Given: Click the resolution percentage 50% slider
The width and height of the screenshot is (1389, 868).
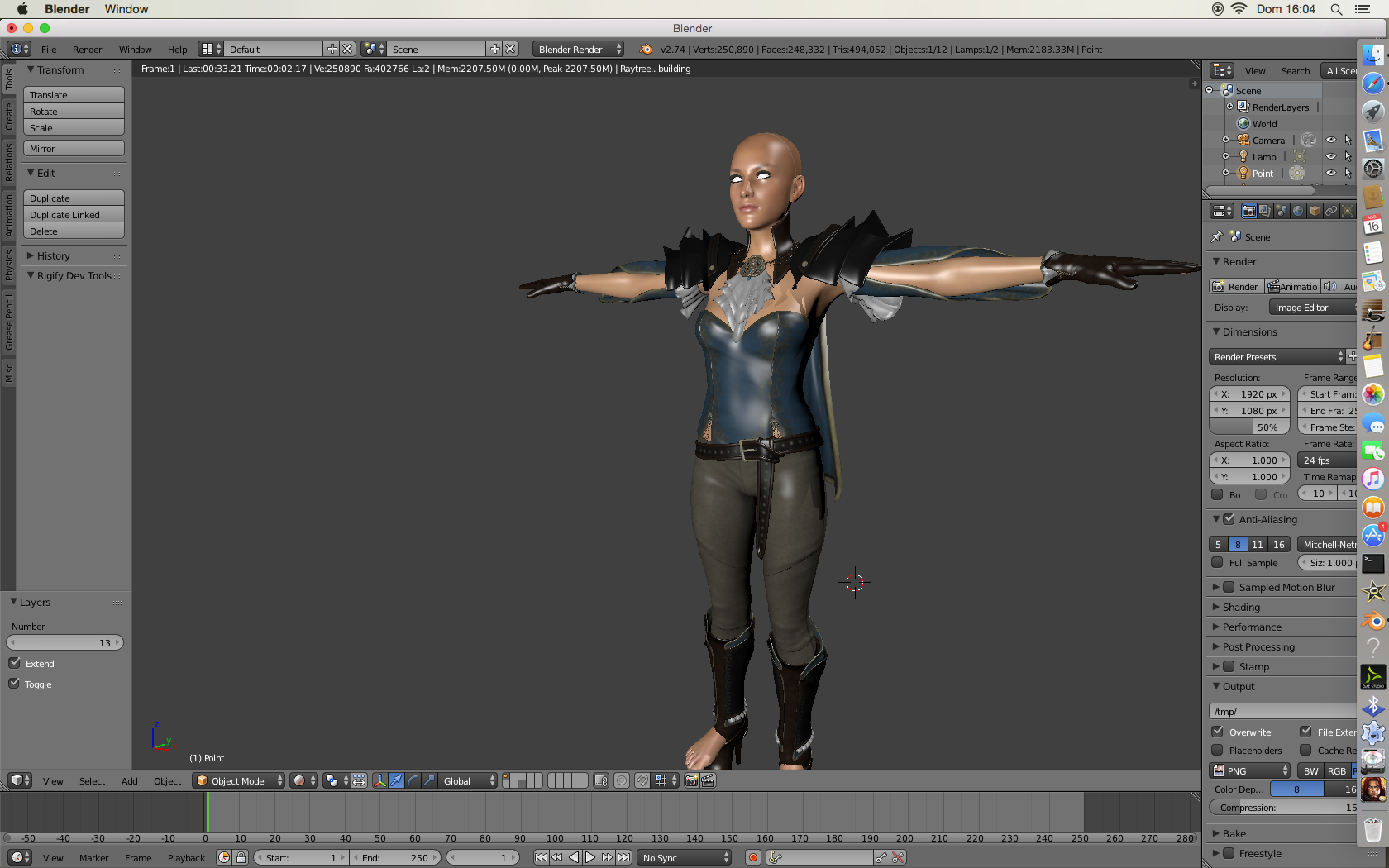Looking at the screenshot, I should click(x=1249, y=427).
